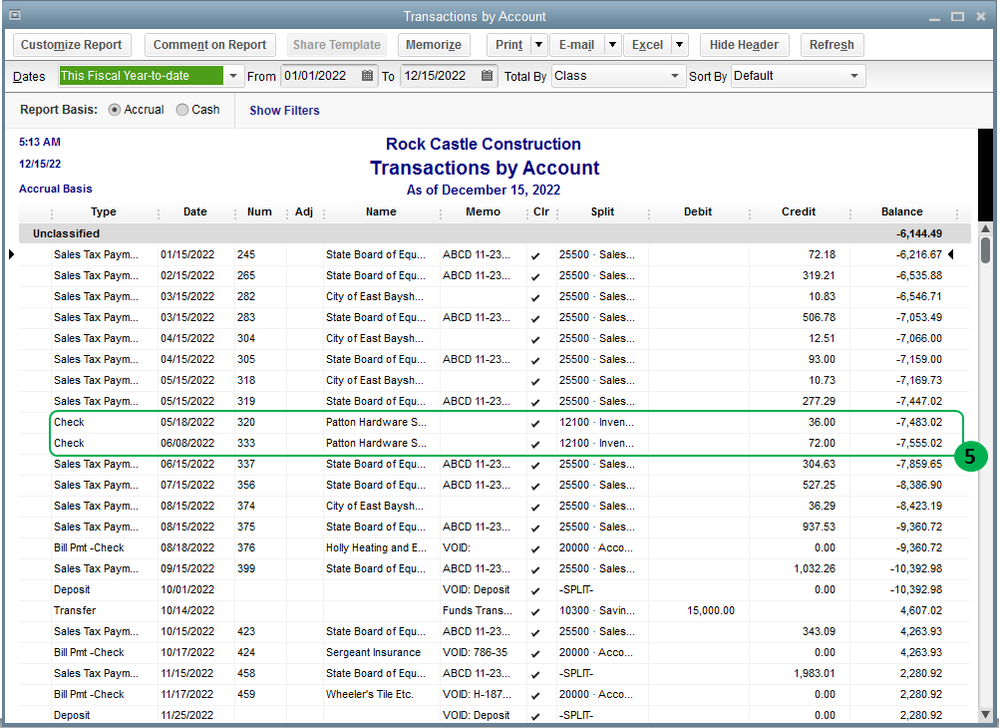Viewport: 999px width, 728px height.
Task: Open the From date calendar picker
Action: 367,76
